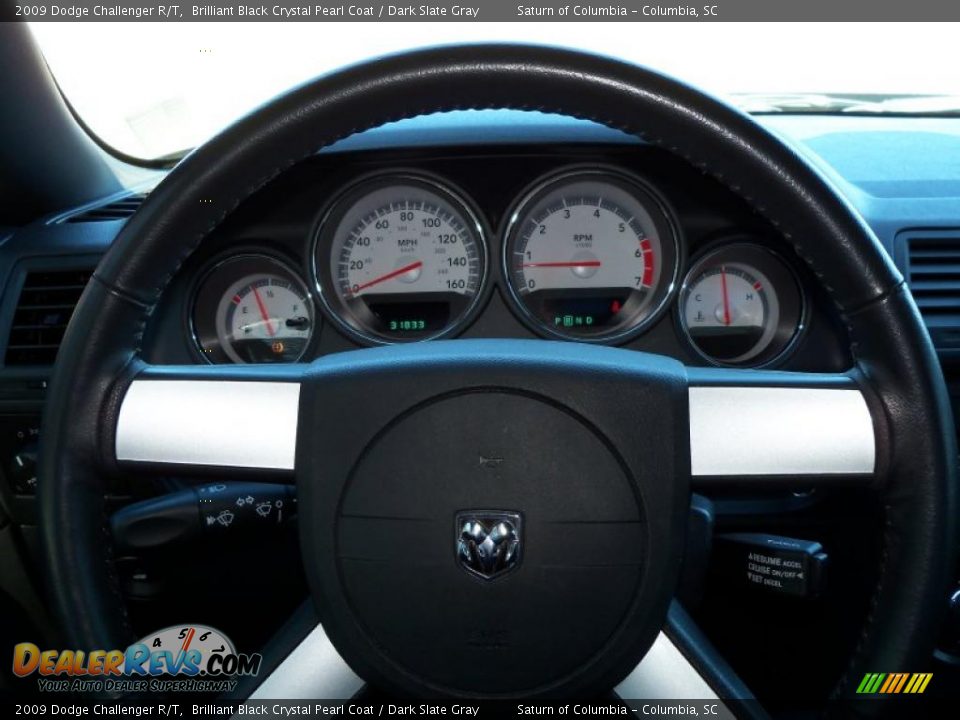Click 'Saturn of Columbia' in the top caption
This screenshot has height=720, width=960.
(x=572, y=10)
